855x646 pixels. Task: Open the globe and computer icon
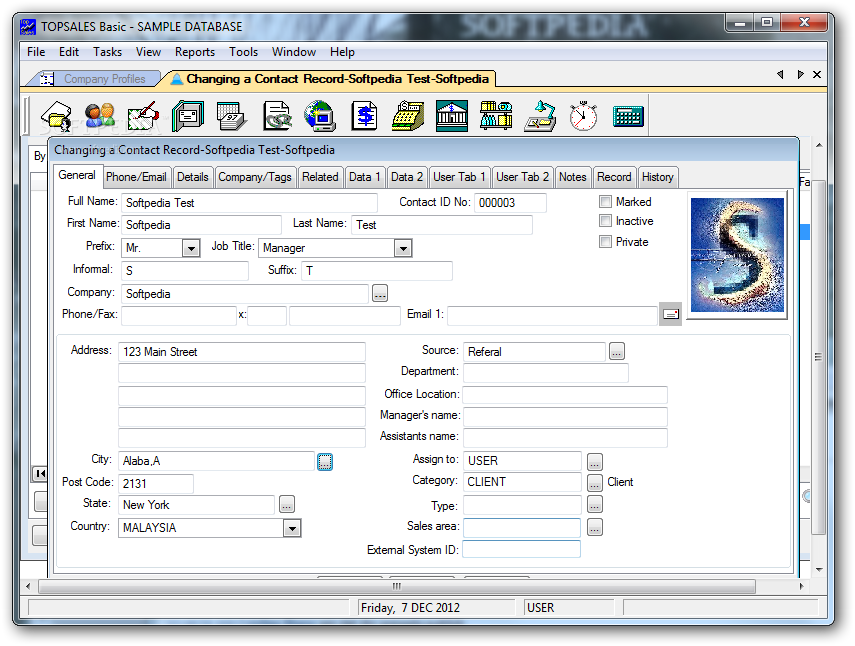[320, 116]
